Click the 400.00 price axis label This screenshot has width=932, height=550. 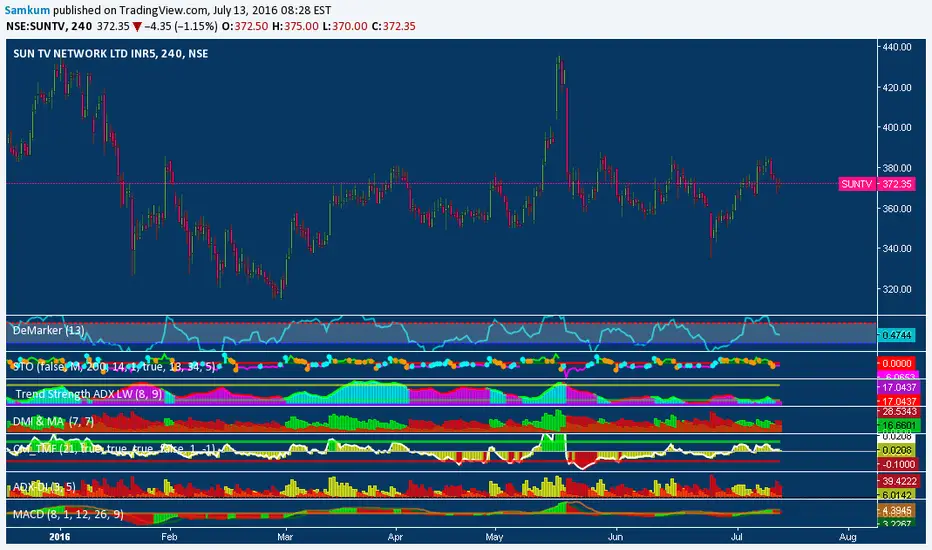coord(897,127)
